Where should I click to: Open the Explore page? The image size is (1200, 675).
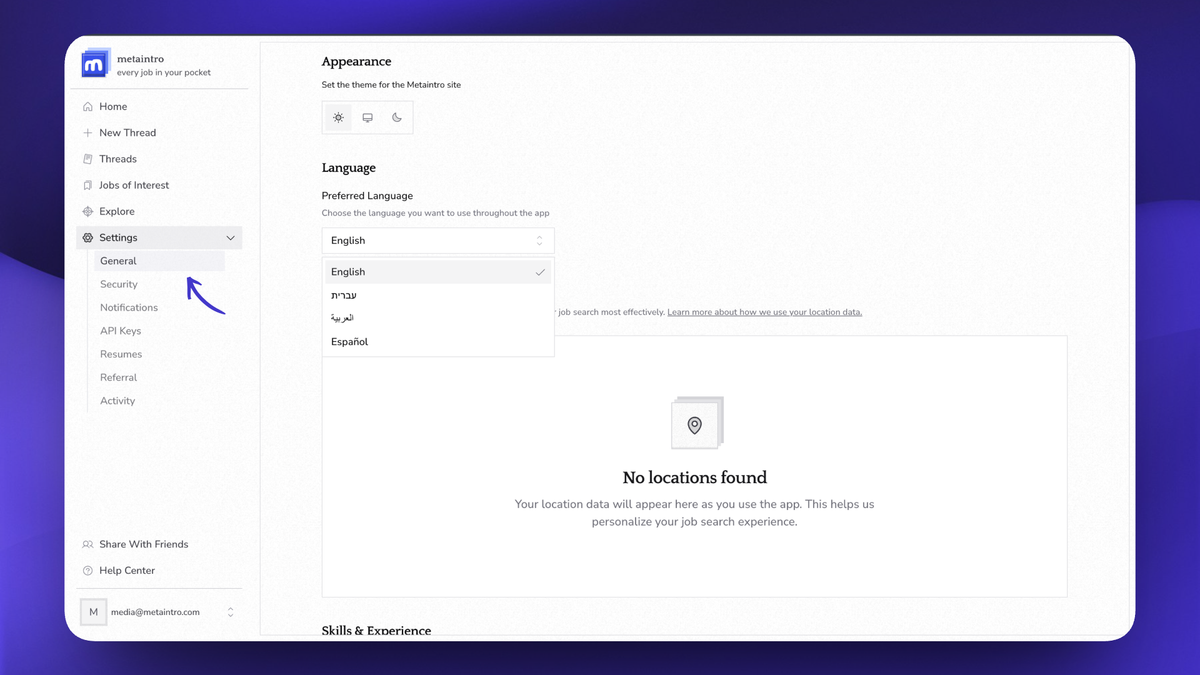(159, 212)
